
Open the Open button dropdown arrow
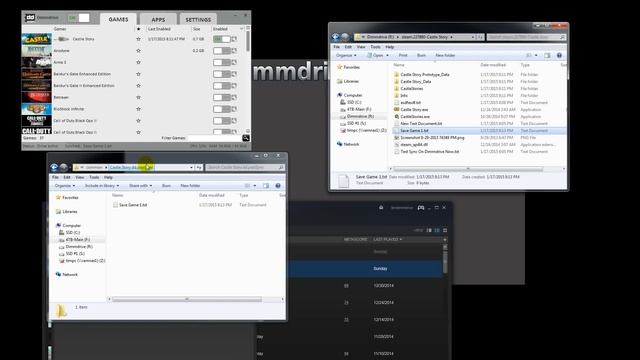point(387,55)
